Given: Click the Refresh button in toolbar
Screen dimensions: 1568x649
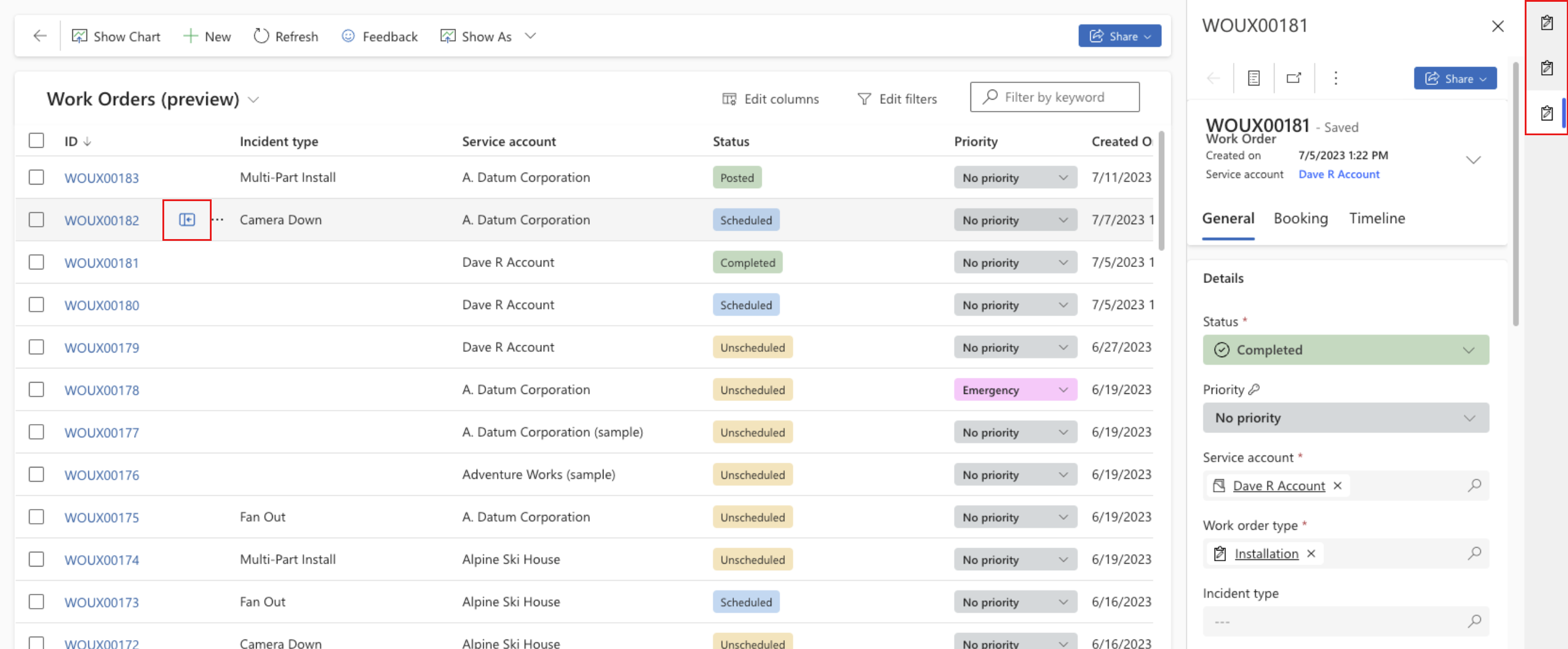Looking at the screenshot, I should point(285,36).
